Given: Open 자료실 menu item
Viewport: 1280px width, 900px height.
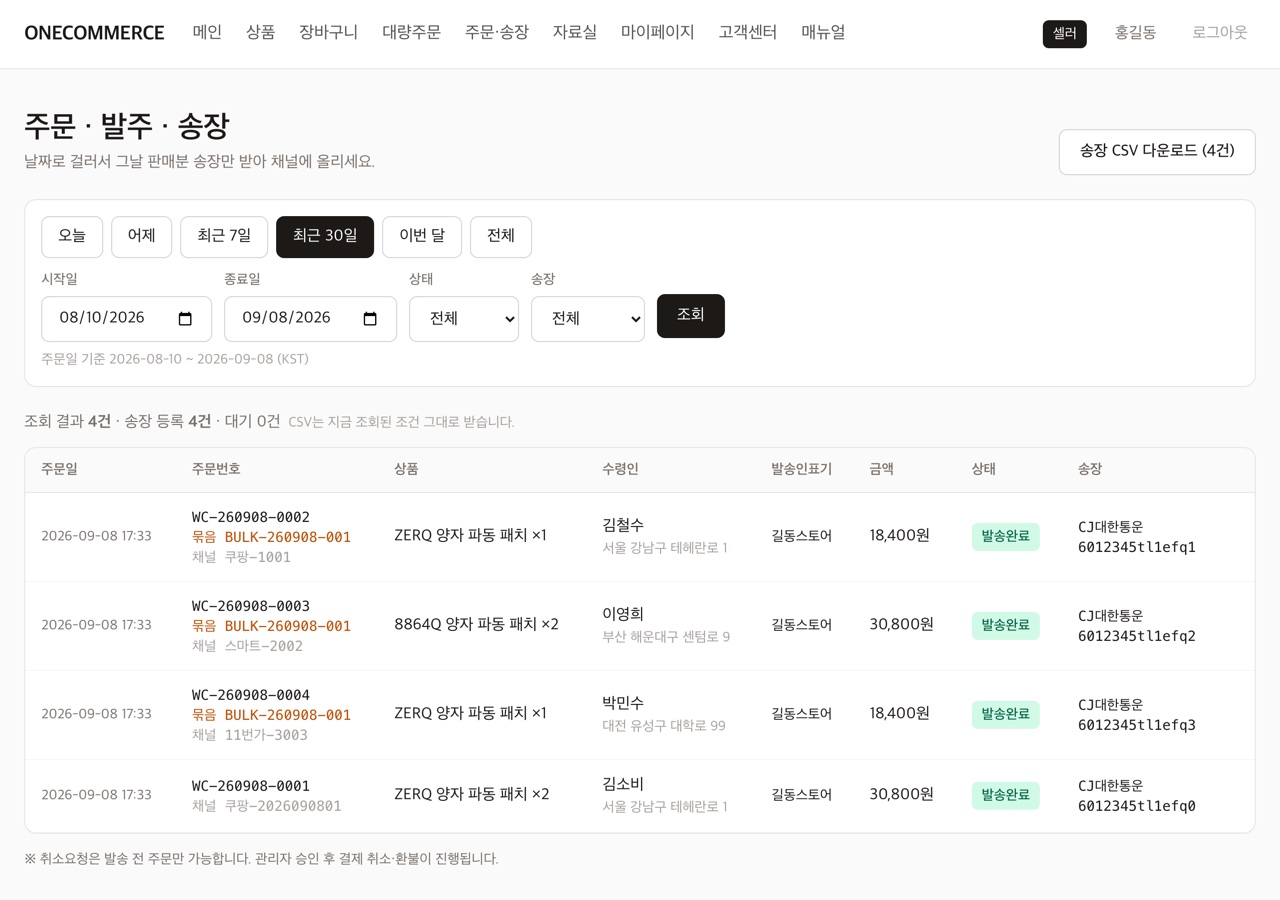Looking at the screenshot, I should tap(574, 32).
